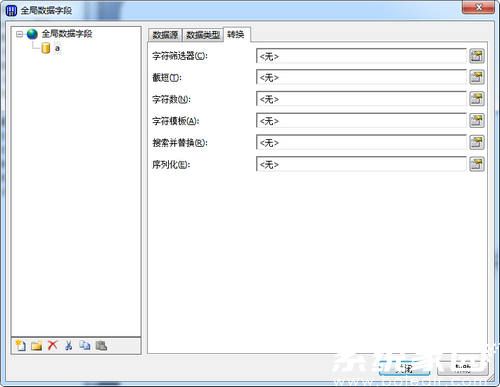Click the scissors cut icon
This screenshot has width=500, height=387.
69,346
